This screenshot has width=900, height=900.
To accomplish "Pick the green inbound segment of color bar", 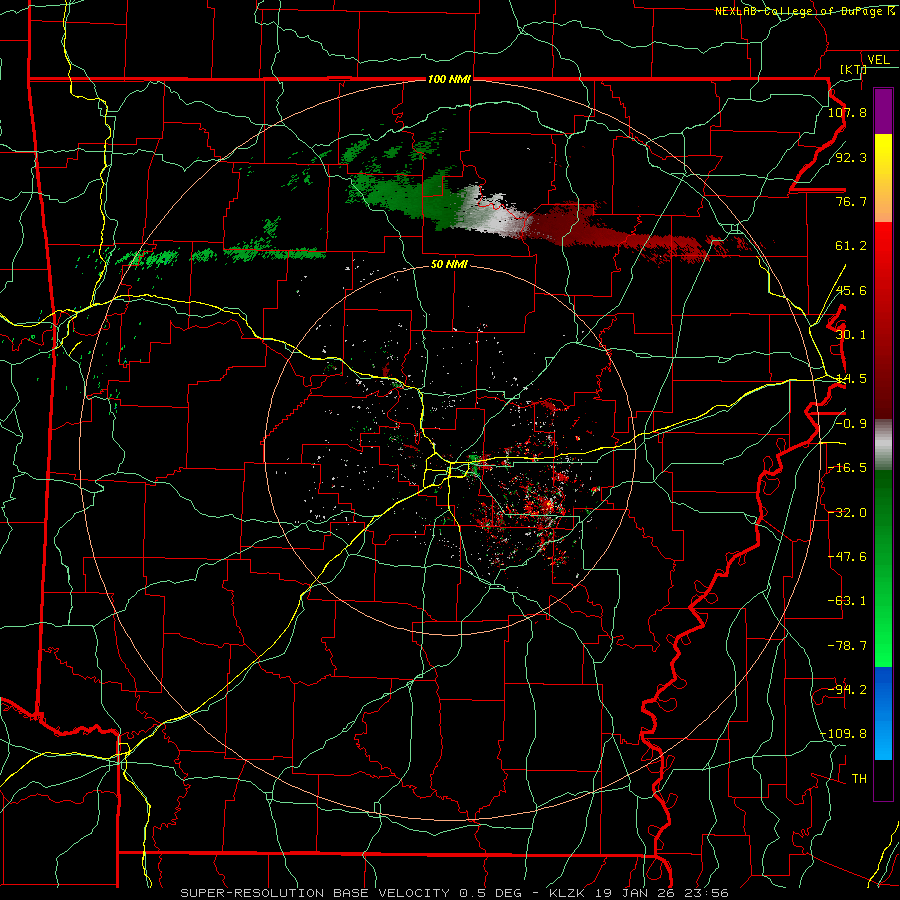I will (883, 568).
